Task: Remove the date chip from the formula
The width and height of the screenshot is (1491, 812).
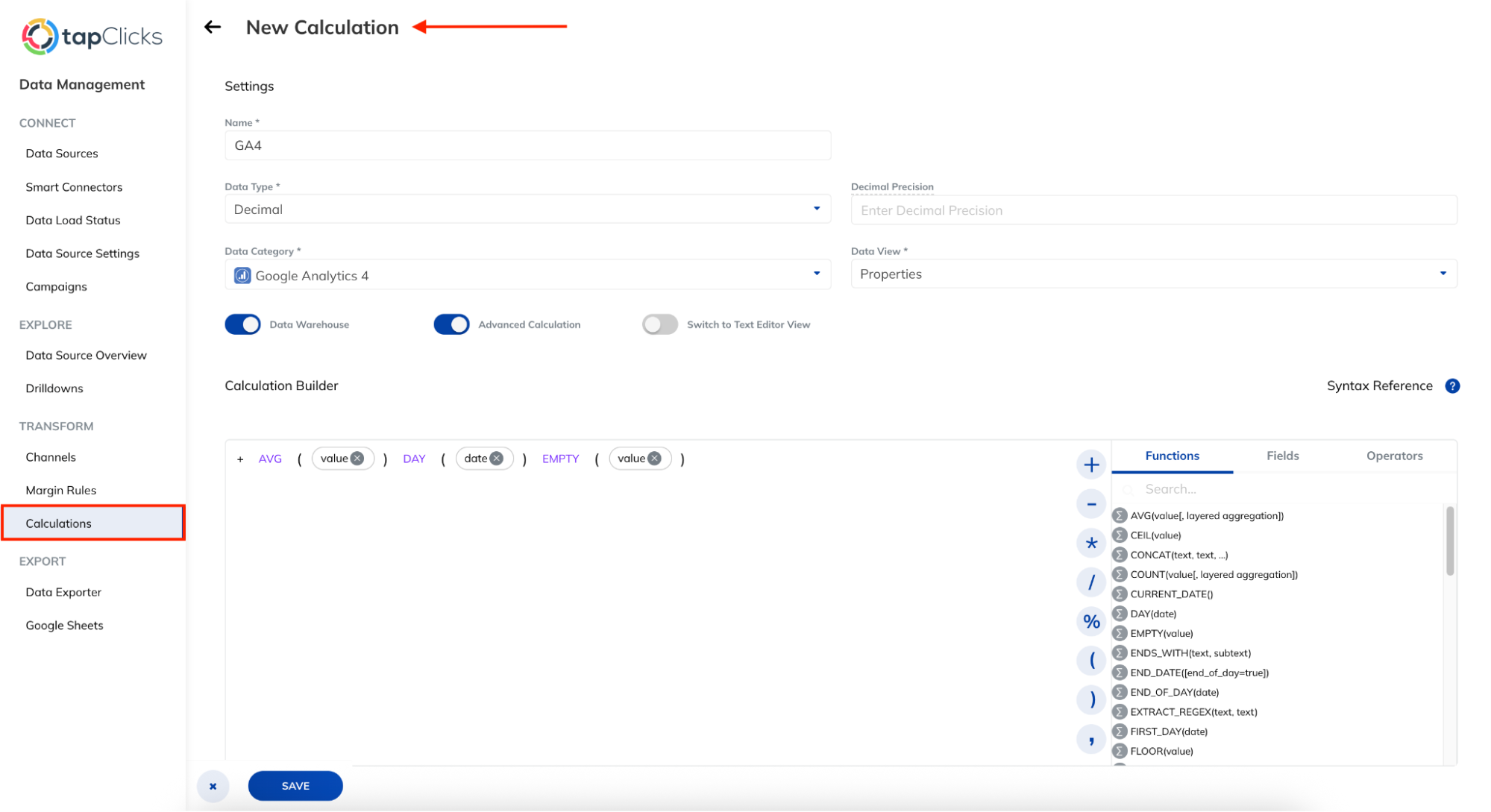Action: click(498, 458)
